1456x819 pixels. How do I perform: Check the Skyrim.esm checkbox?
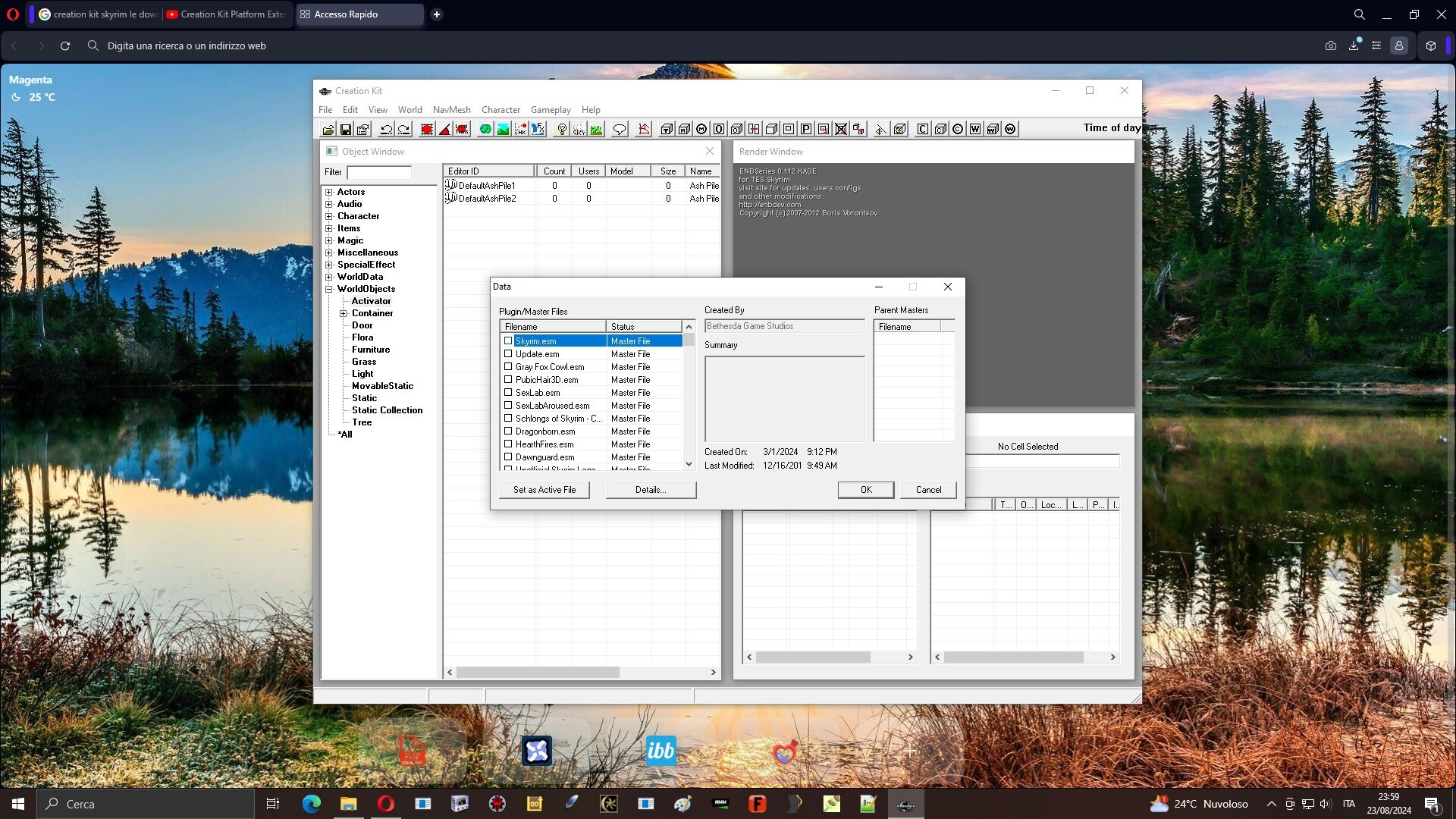pyautogui.click(x=508, y=341)
